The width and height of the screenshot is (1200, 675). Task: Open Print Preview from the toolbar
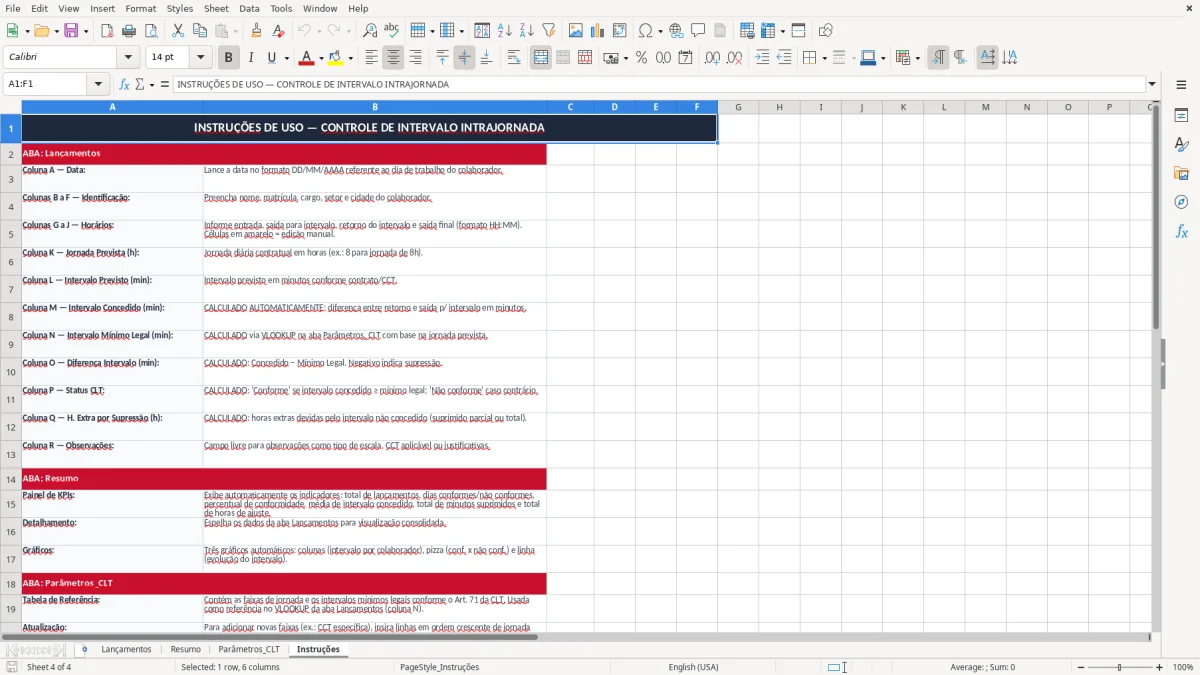tap(151, 31)
